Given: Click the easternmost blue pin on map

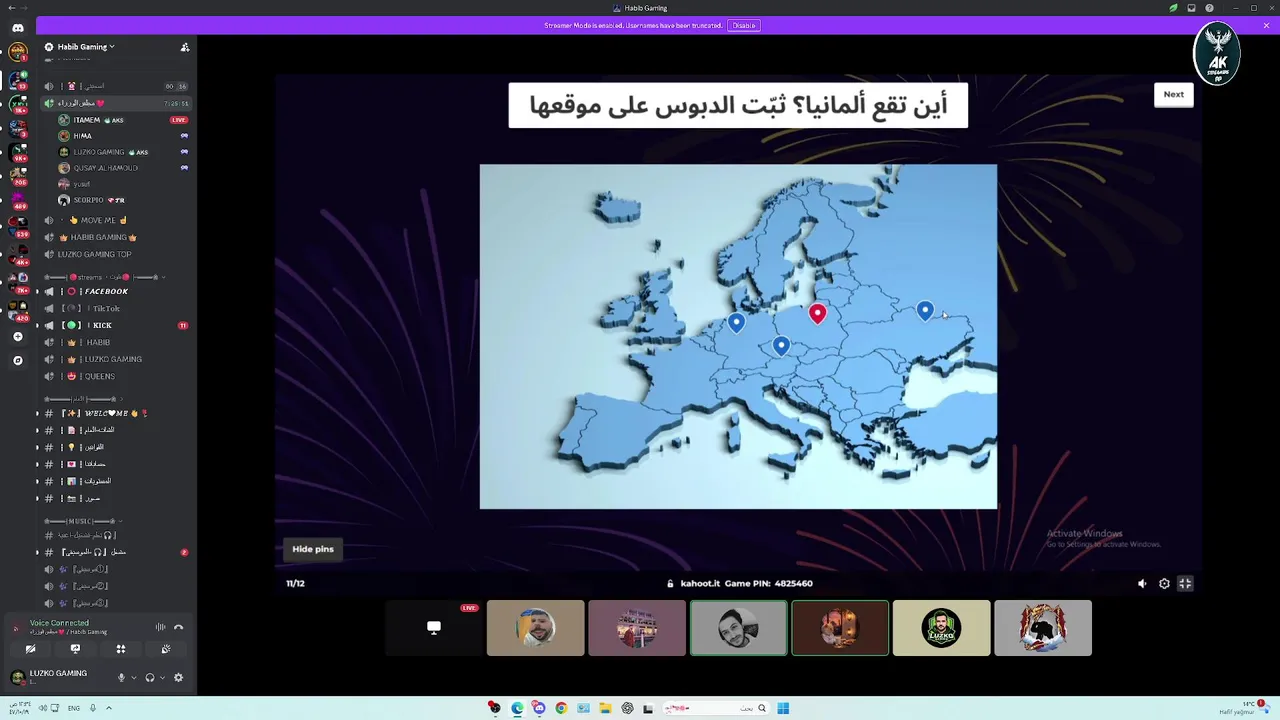Looking at the screenshot, I should (x=925, y=312).
